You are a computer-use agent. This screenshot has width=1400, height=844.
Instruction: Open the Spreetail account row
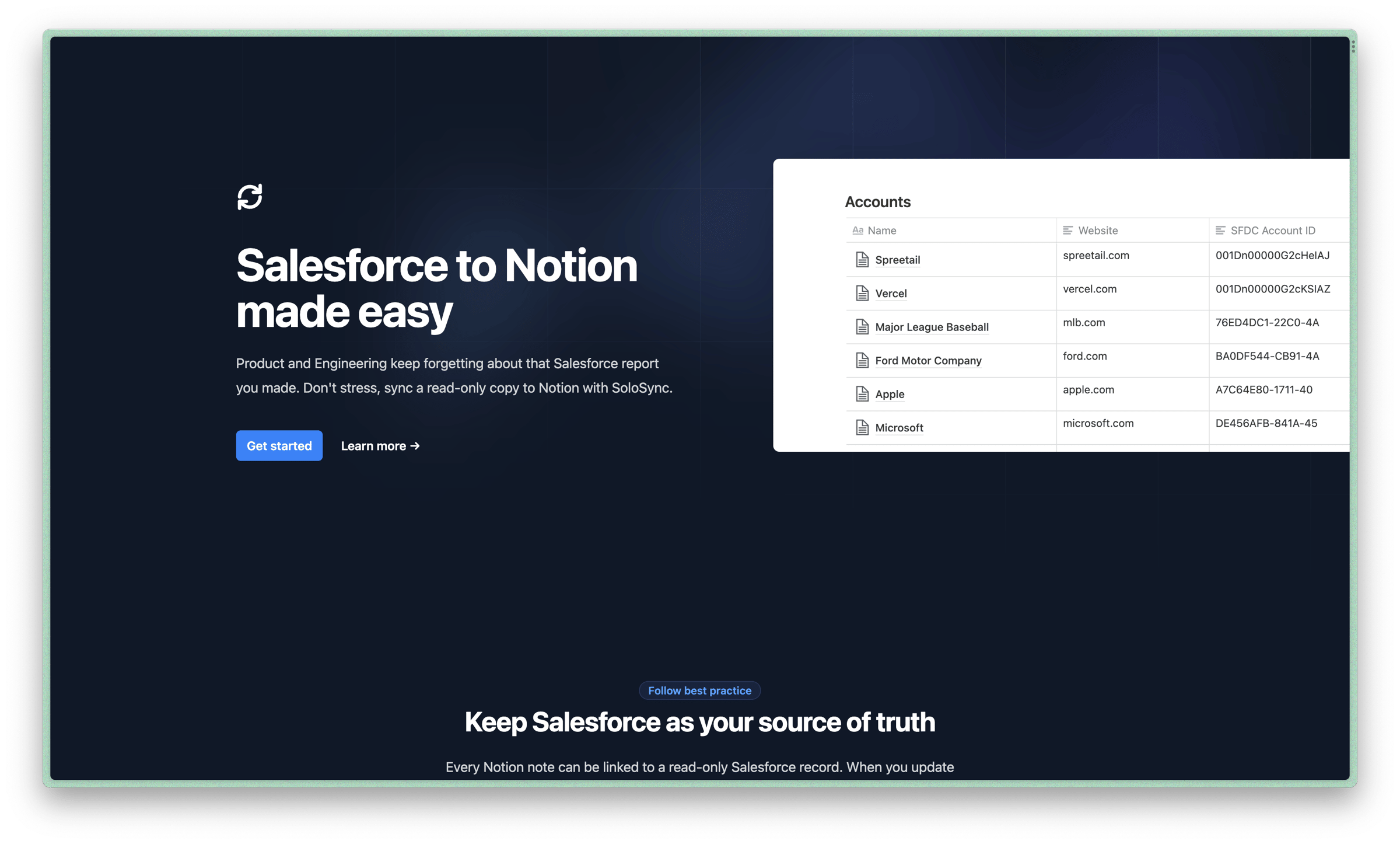tap(897, 260)
